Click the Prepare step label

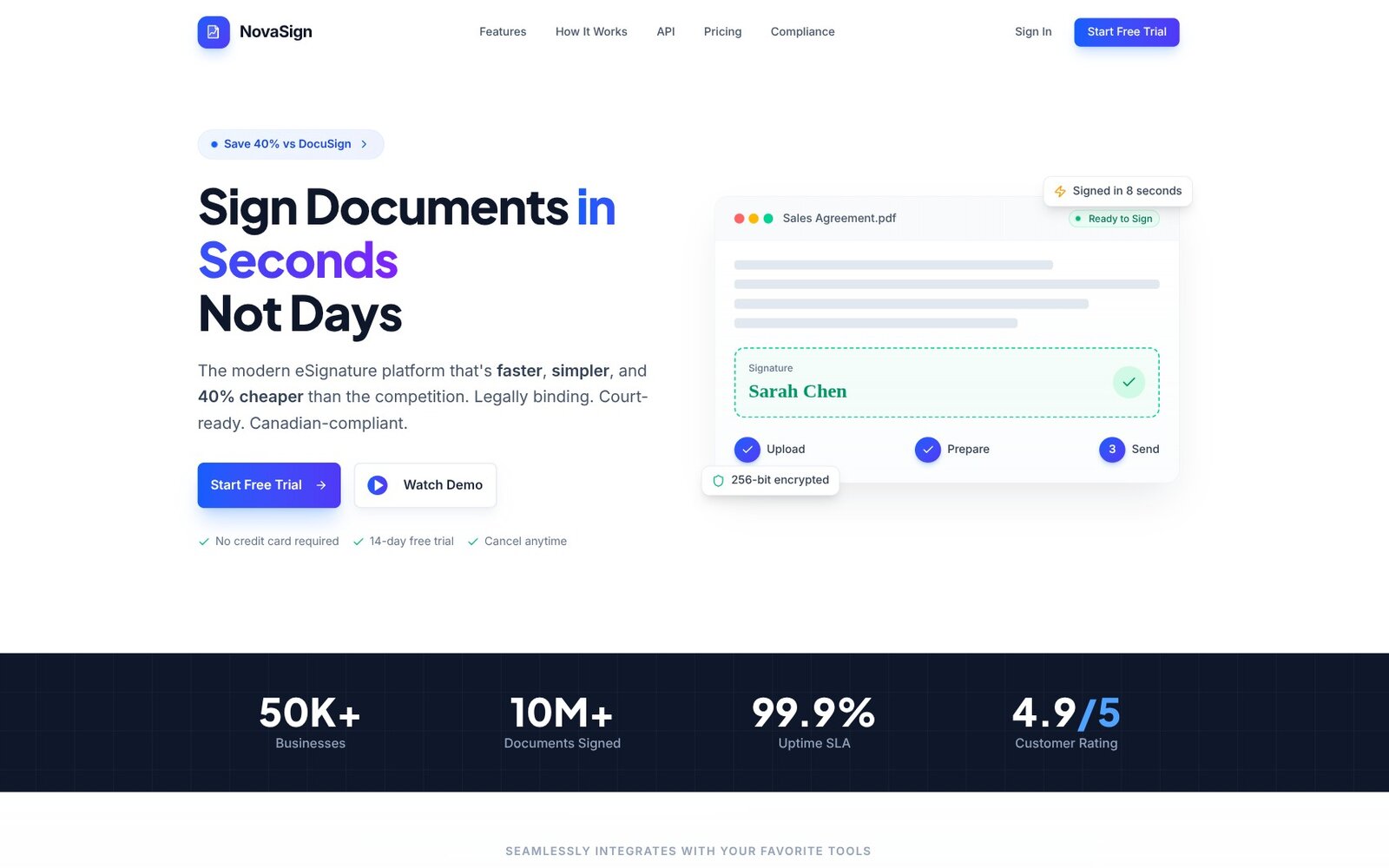pos(968,450)
